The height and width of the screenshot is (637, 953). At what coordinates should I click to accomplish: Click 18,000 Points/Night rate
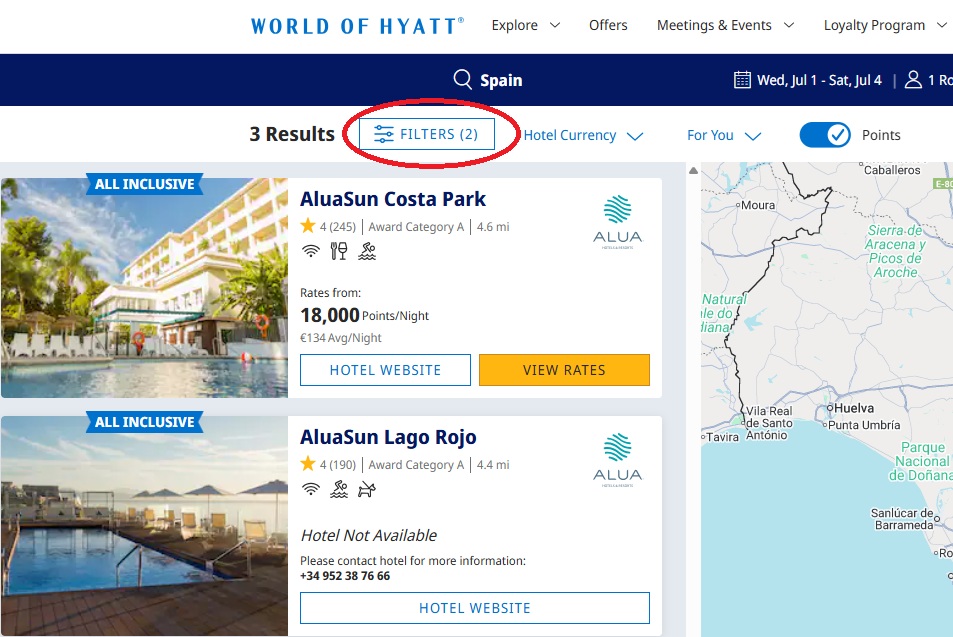(x=364, y=315)
